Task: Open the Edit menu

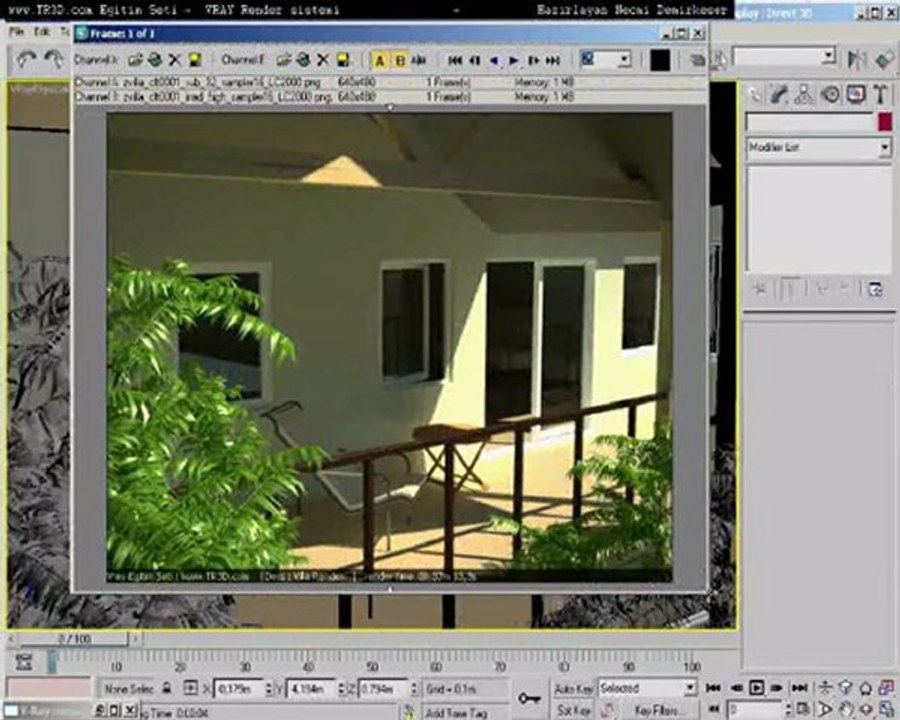Action: pyautogui.click(x=42, y=32)
